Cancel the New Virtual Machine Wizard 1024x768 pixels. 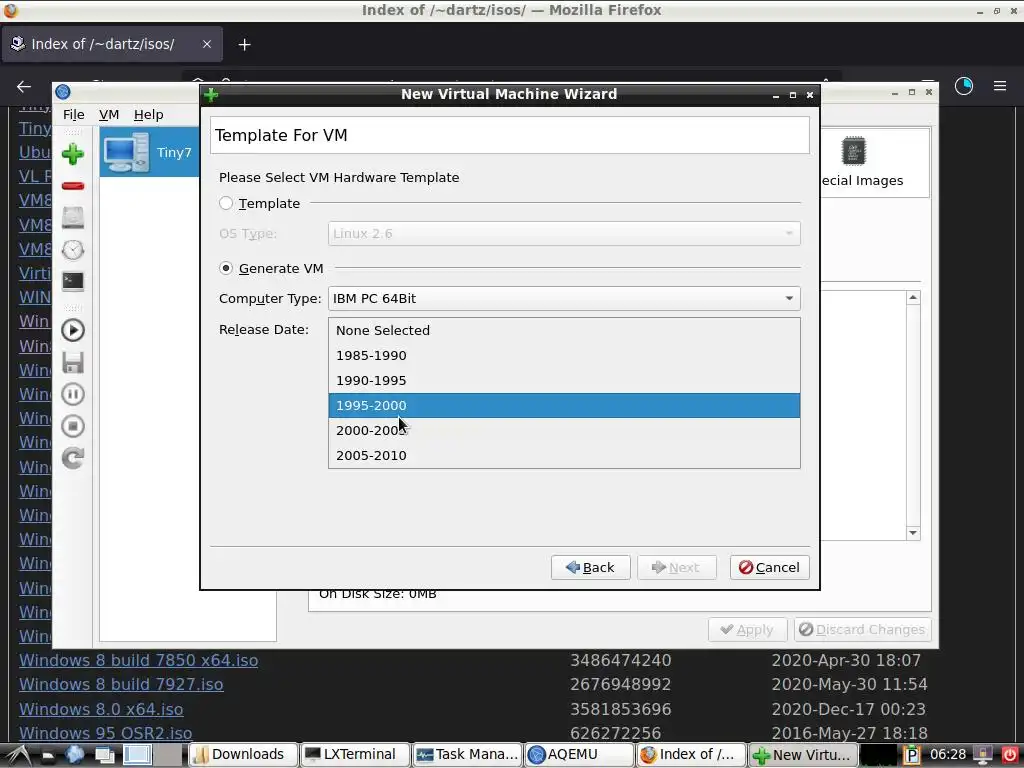tap(769, 568)
